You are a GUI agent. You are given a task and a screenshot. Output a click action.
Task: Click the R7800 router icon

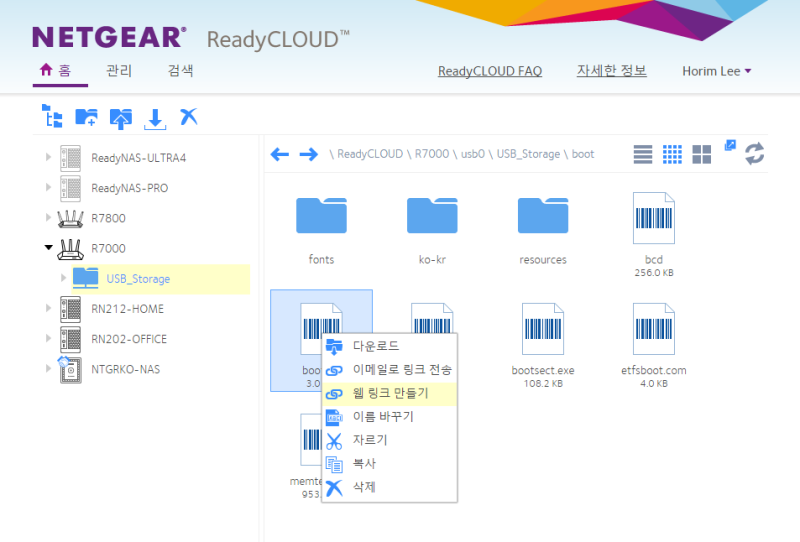[x=70, y=218]
